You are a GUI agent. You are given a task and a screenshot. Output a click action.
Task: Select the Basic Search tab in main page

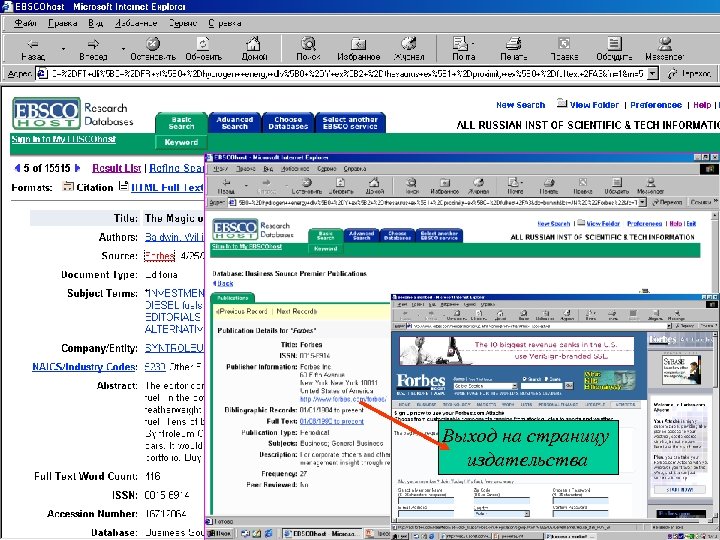click(x=181, y=123)
